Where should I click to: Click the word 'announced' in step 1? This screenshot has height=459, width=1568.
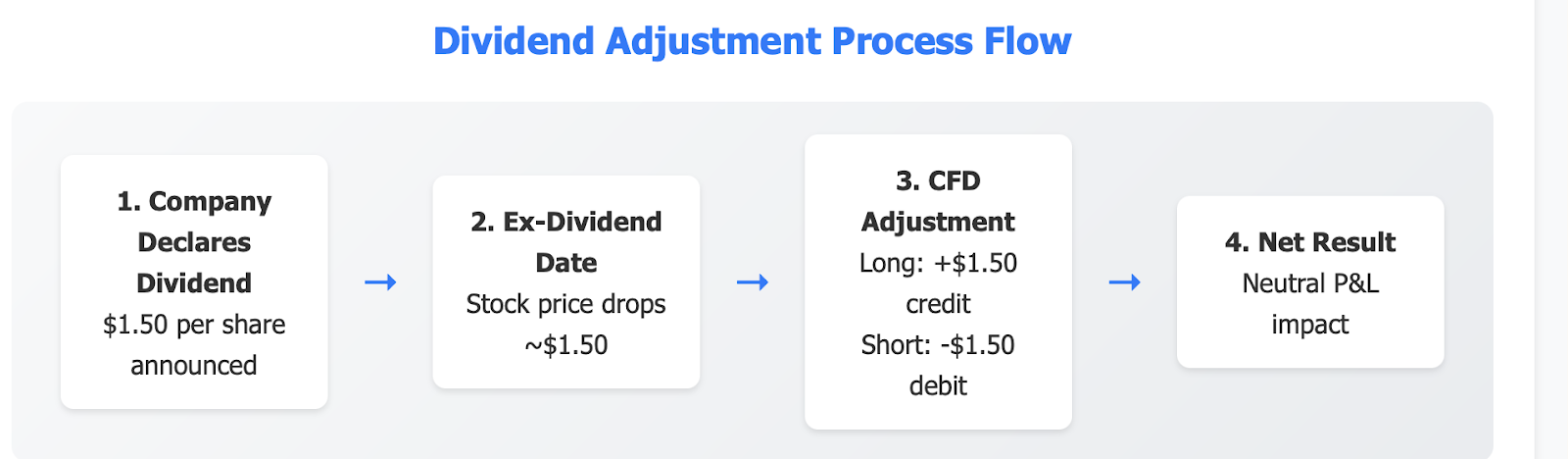(x=194, y=366)
